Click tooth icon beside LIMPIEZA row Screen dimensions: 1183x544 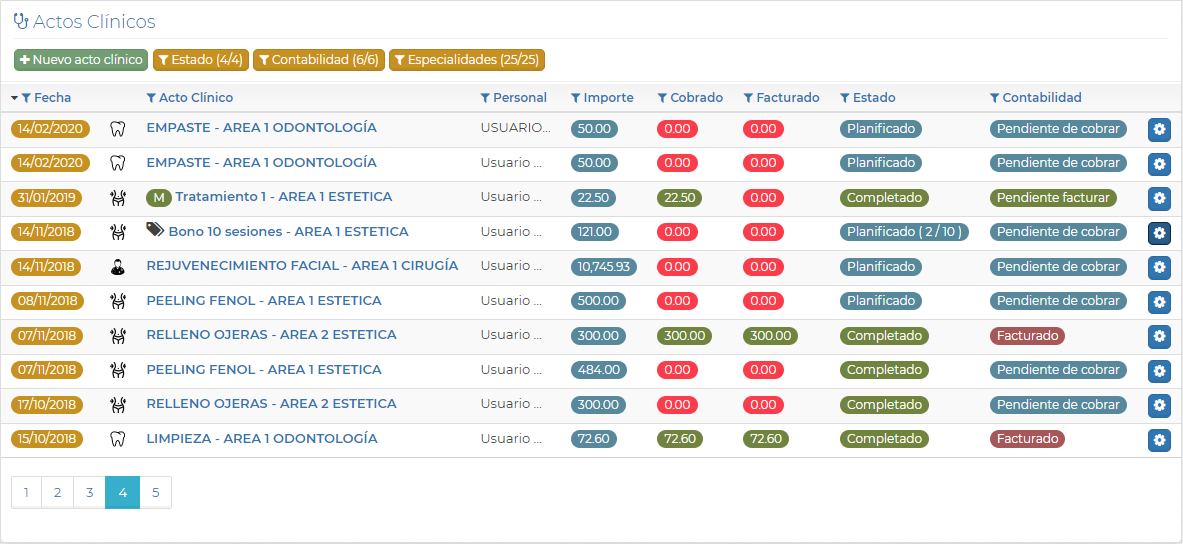tap(118, 439)
